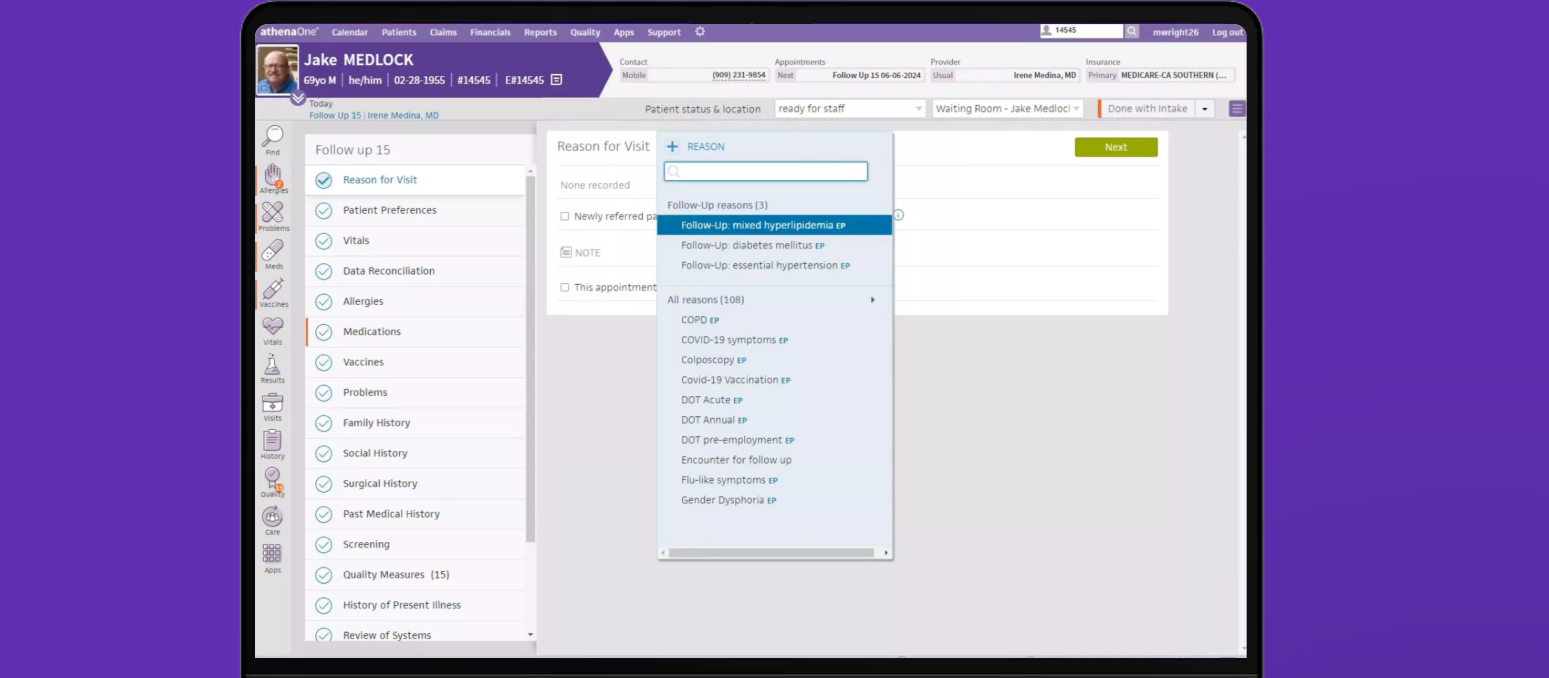
Task: Expand the All reasons (108) submenu arrow
Action: (872, 300)
